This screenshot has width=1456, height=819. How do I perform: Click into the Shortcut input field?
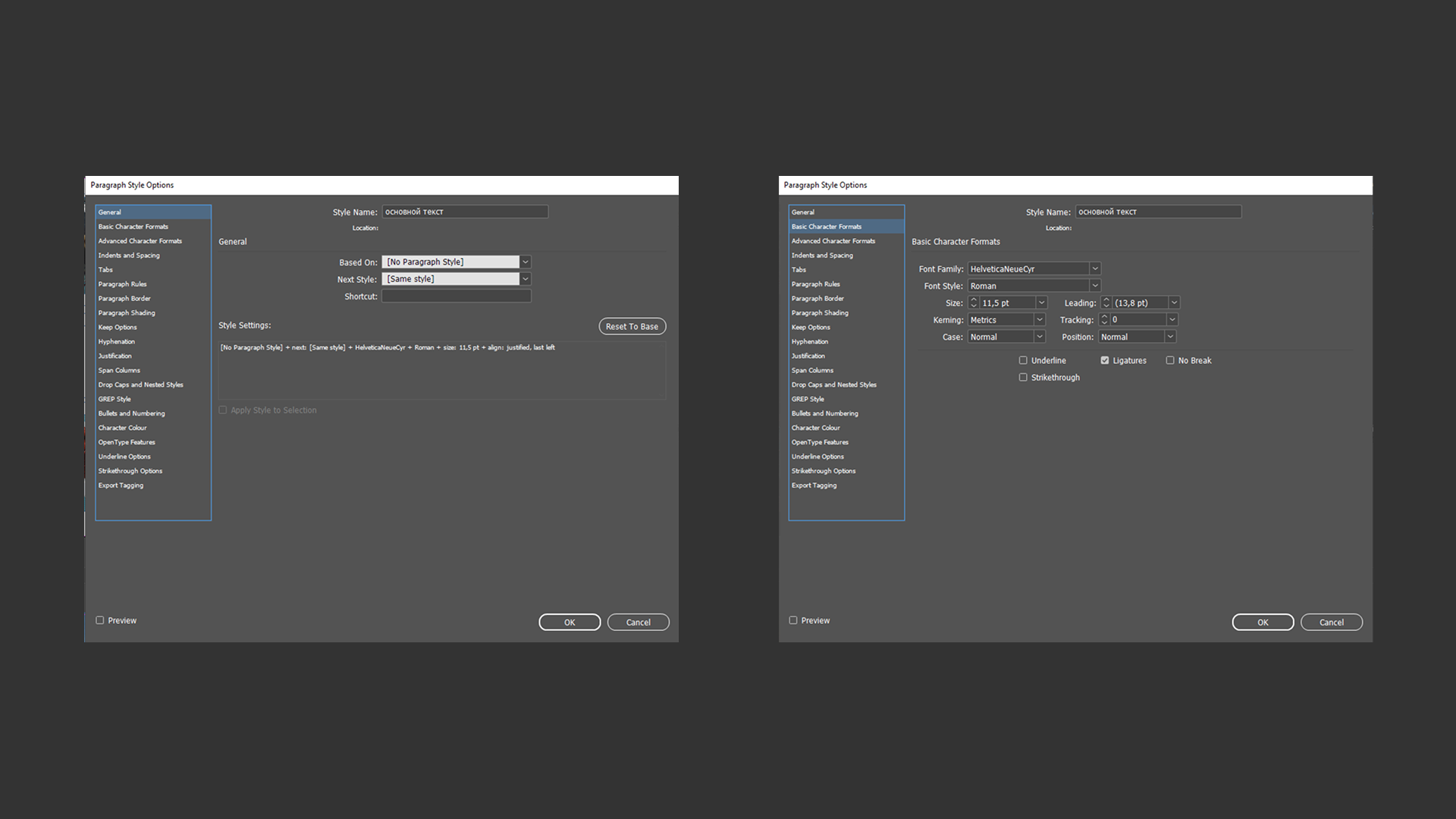pos(456,297)
